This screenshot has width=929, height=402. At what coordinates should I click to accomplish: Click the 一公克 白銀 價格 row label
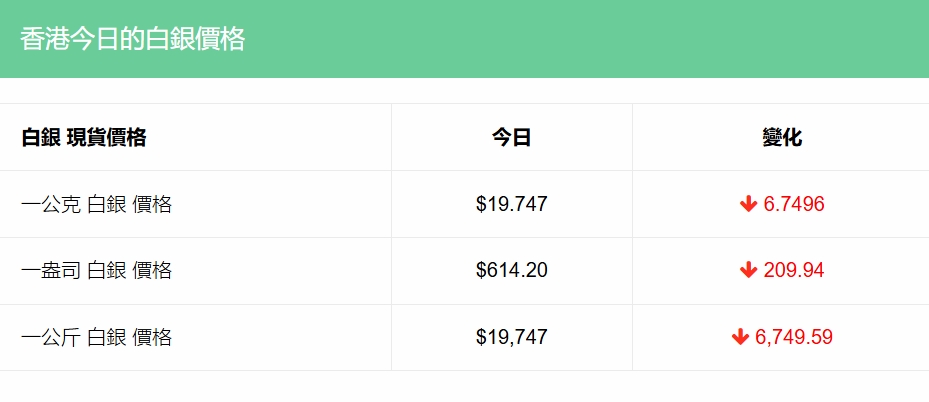click(96, 204)
